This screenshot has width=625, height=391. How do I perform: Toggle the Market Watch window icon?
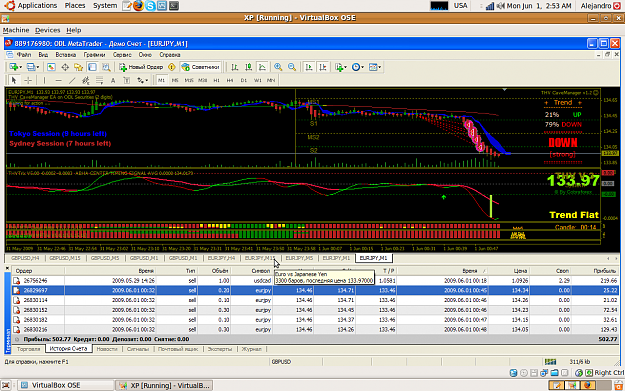click(51, 67)
